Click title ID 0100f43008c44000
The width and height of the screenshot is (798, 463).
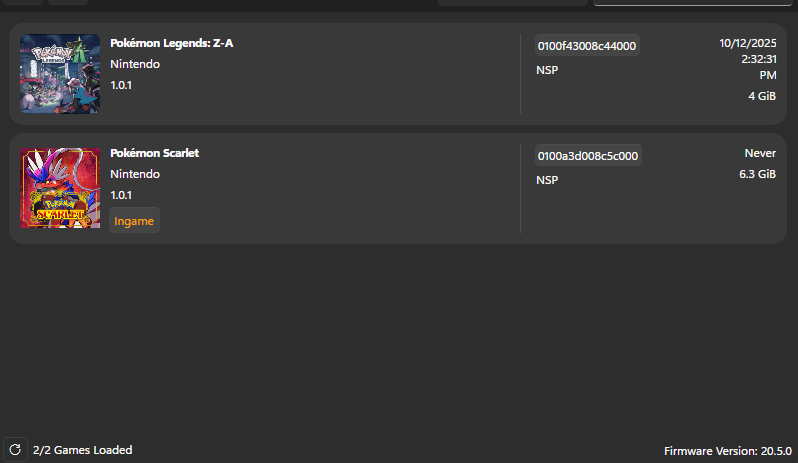[x=587, y=46]
